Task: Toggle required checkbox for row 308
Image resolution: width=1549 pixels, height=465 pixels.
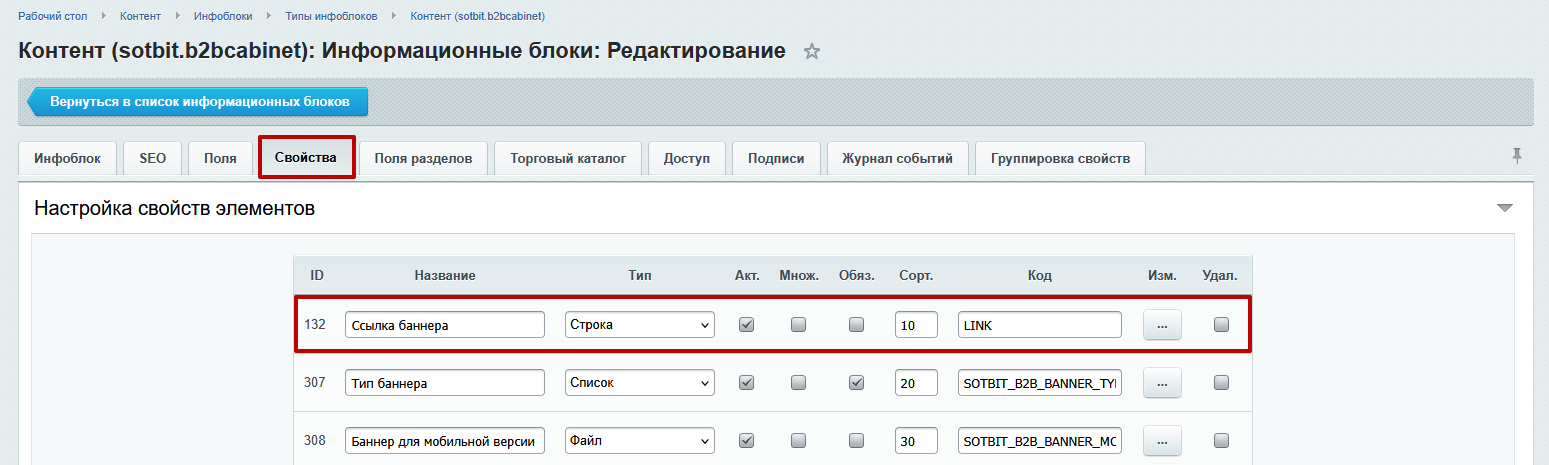Action: [x=856, y=440]
